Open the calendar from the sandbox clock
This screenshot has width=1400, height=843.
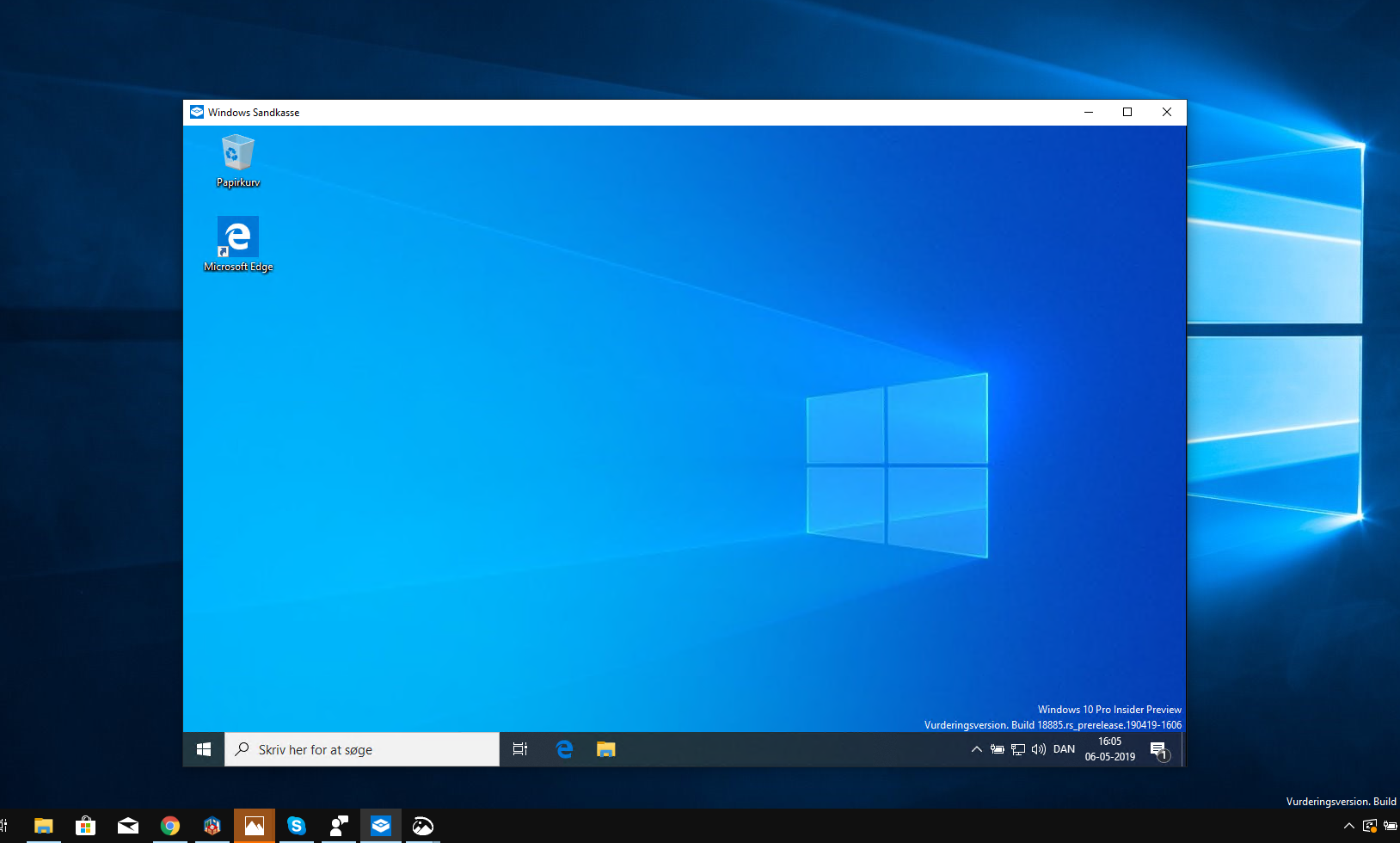(1110, 748)
